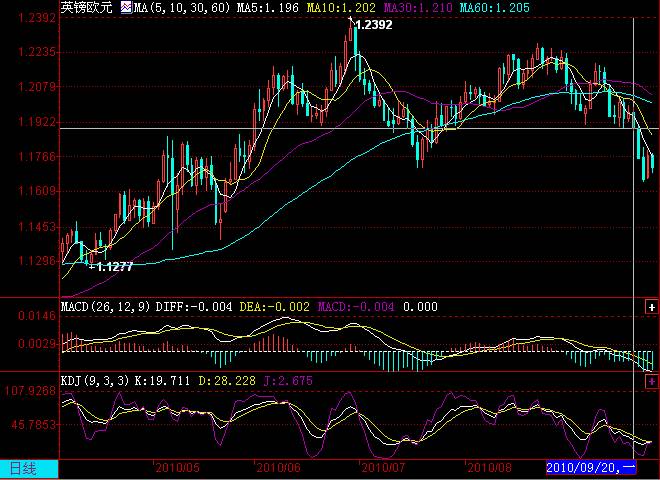Click the 2010/05 date marker

[x=177, y=468]
